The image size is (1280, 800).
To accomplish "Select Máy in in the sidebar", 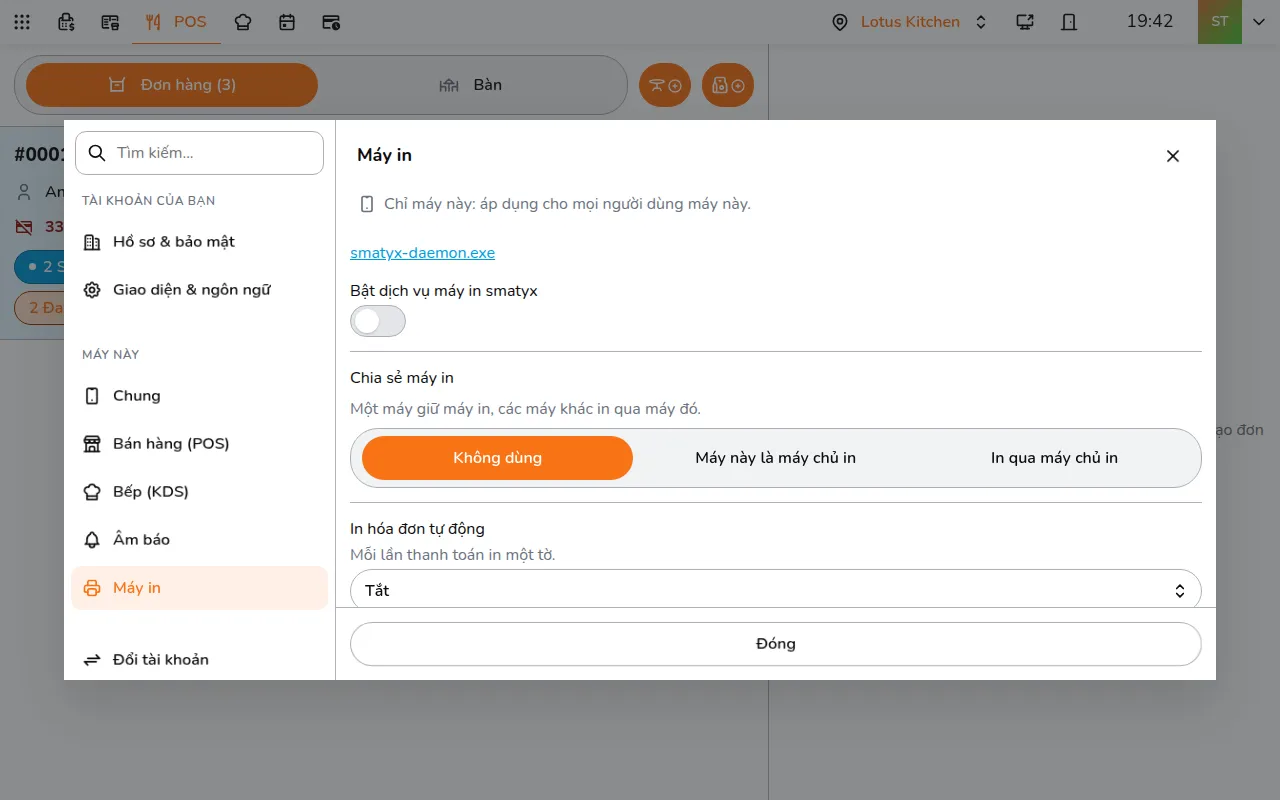I will 200,588.
